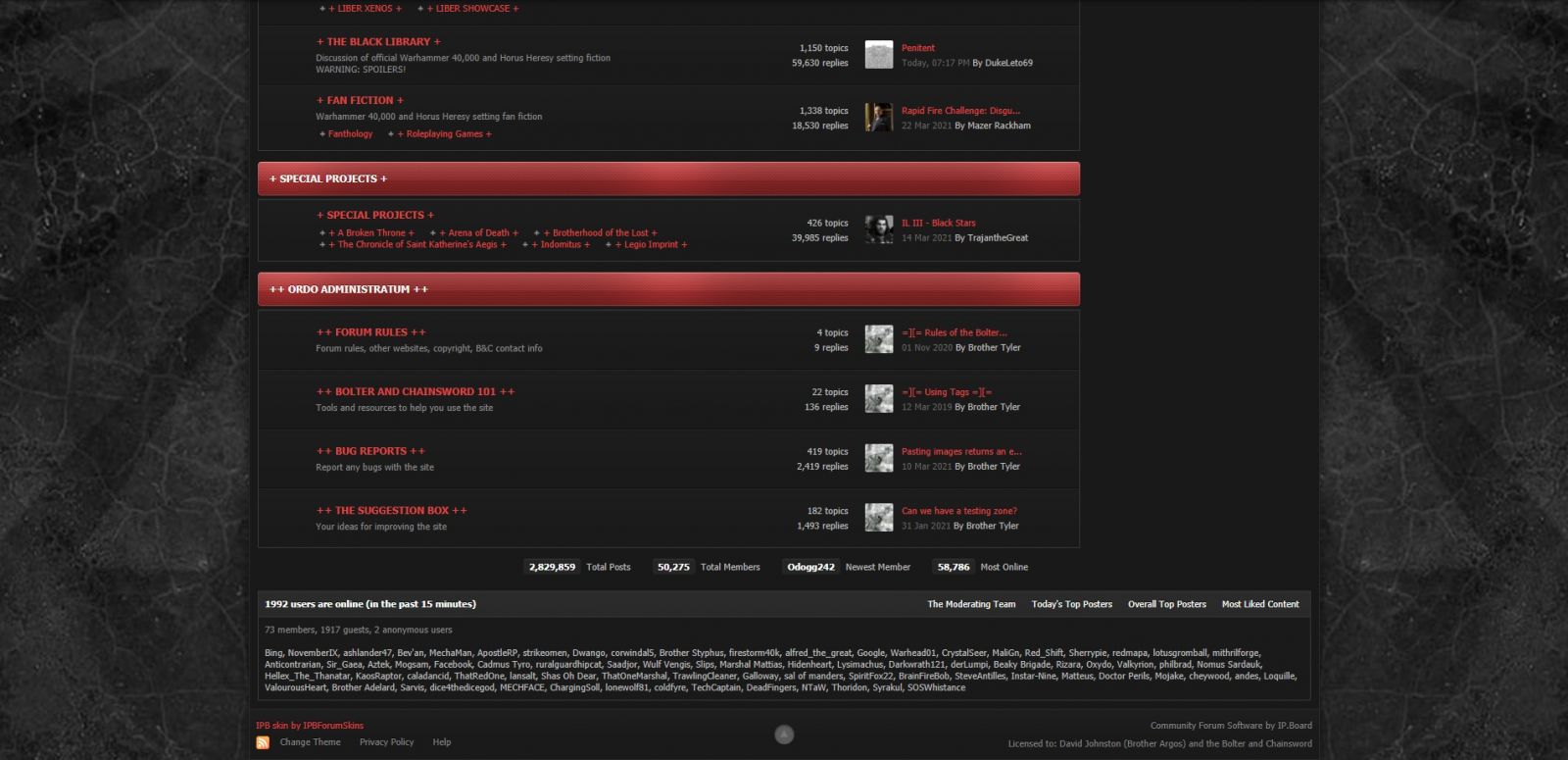Open DukeLeto69's avatar in Black Library row
This screenshot has width=1568, height=760.
pos(878,55)
